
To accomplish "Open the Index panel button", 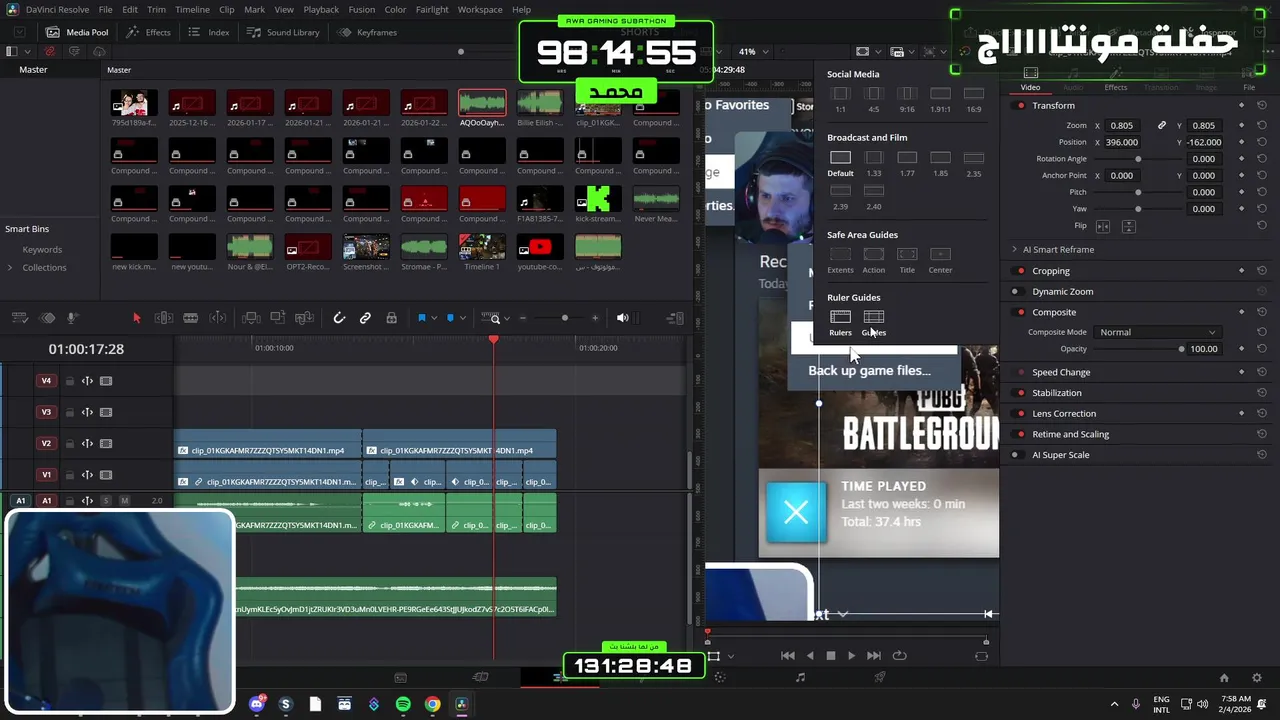I will [x=209, y=32].
